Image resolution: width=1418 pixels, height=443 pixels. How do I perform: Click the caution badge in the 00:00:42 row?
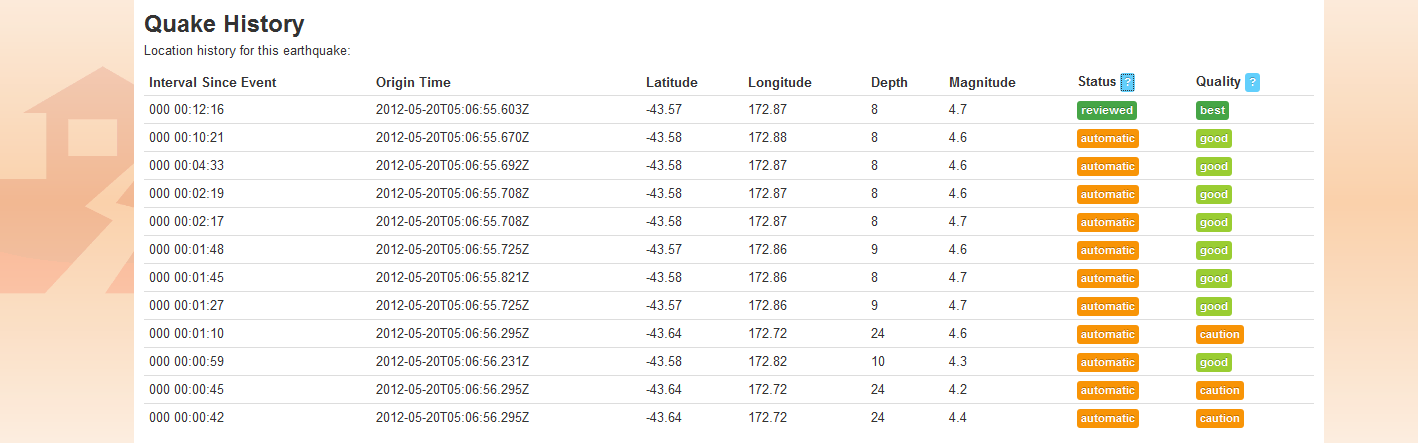[x=1219, y=419]
